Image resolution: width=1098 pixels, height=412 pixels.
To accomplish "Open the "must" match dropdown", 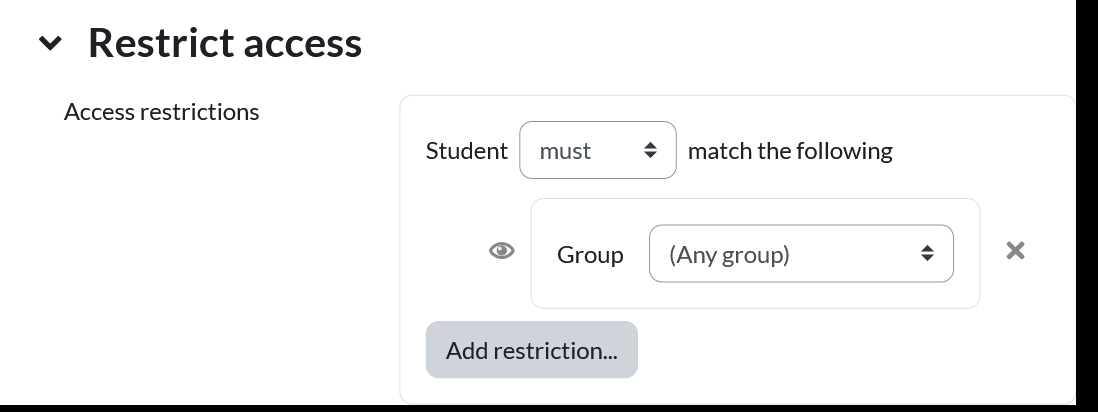I will click(x=597, y=151).
